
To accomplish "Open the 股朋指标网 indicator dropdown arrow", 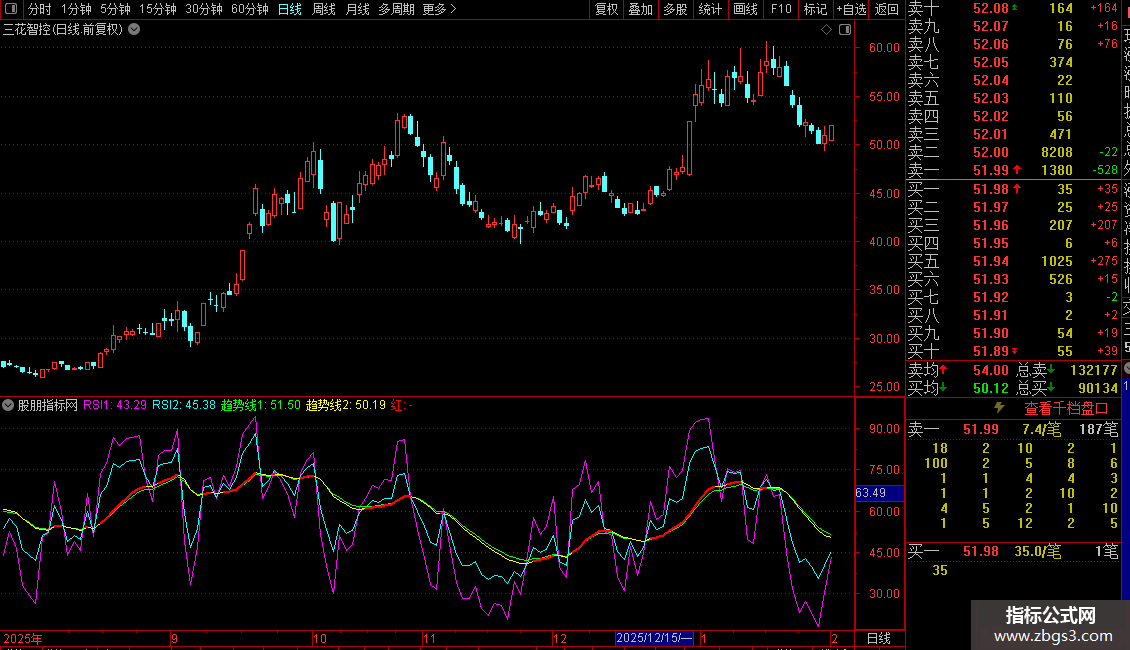I will (8, 405).
